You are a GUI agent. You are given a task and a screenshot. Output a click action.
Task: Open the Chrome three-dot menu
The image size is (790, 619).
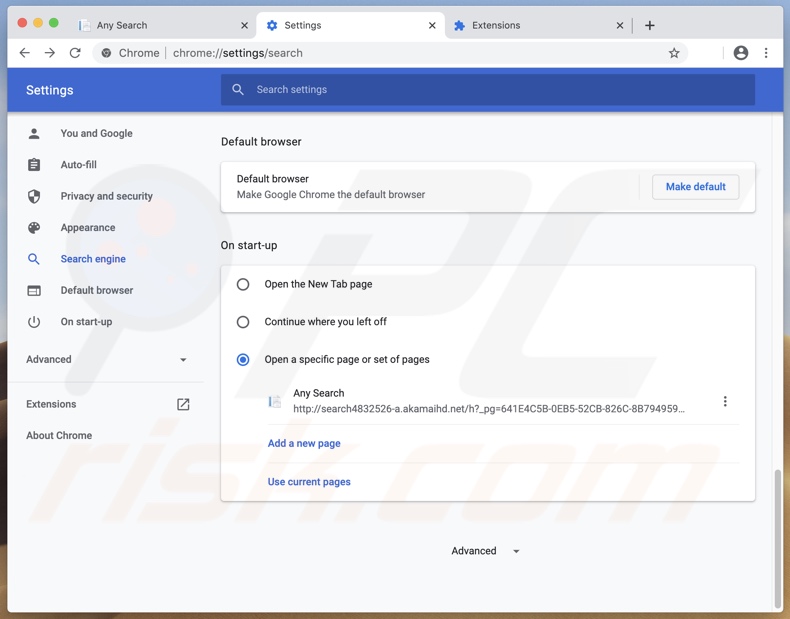[x=766, y=53]
